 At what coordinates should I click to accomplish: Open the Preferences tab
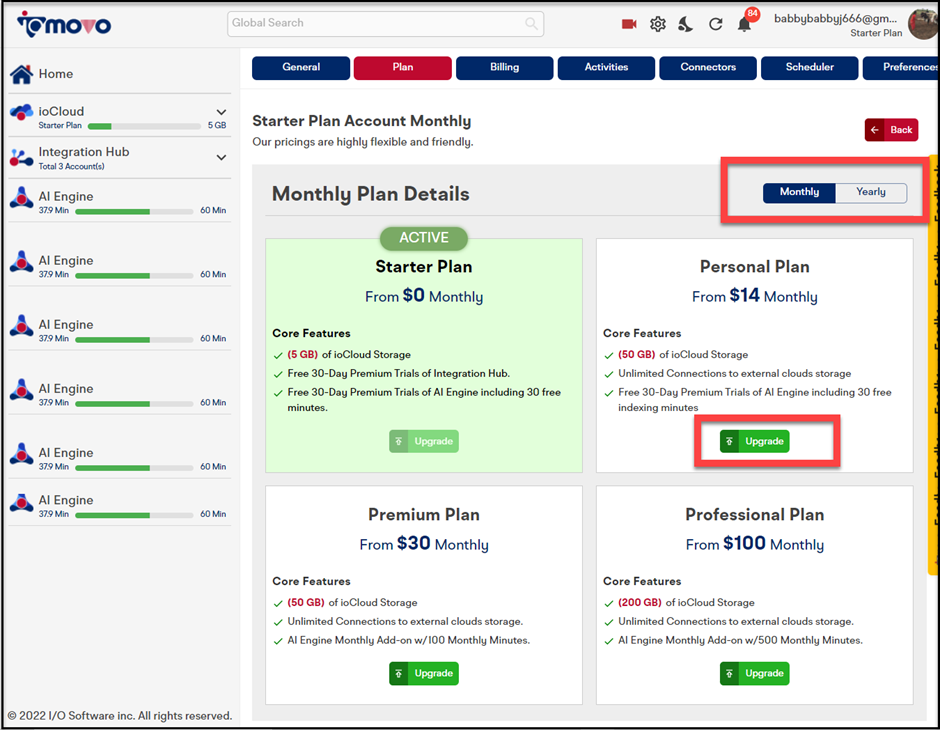(x=901, y=68)
